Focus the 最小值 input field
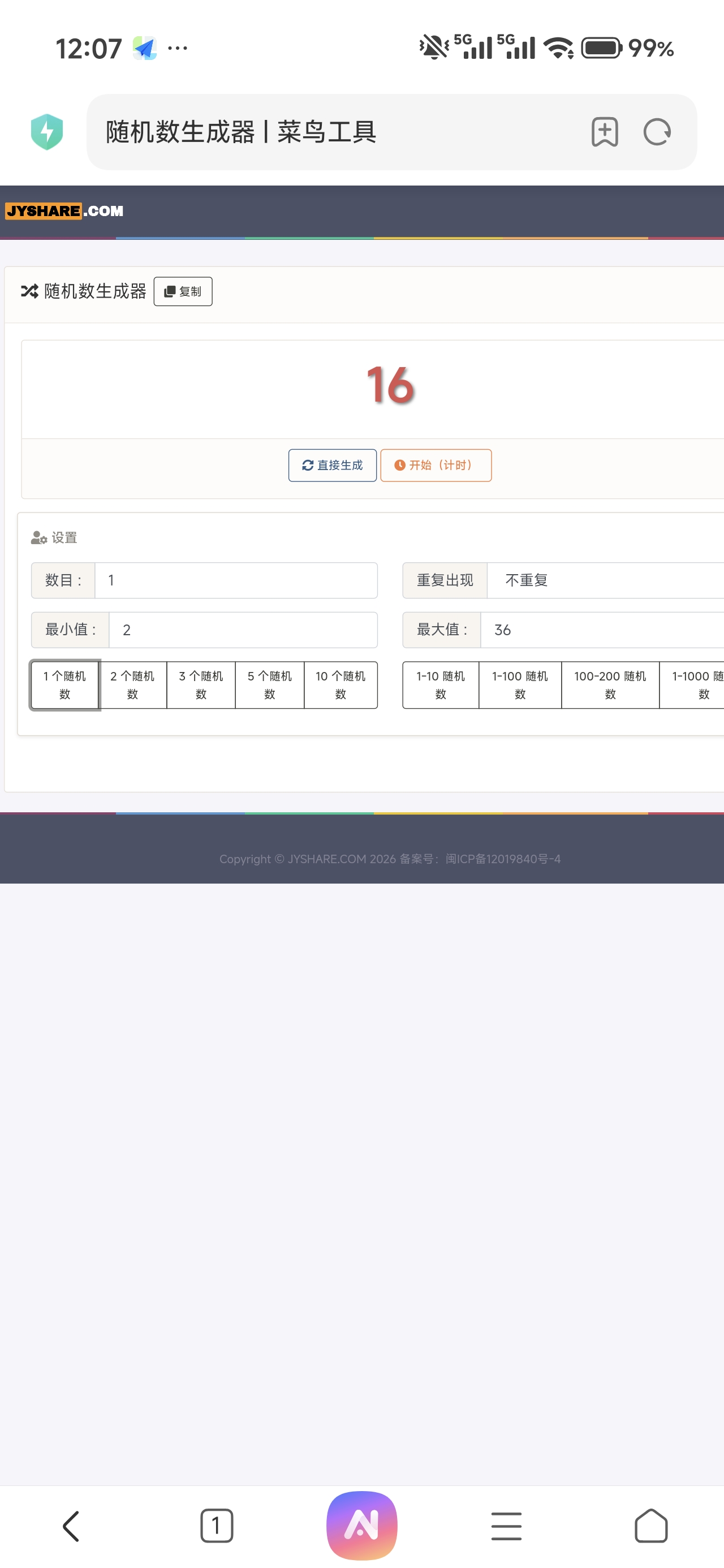 point(242,630)
